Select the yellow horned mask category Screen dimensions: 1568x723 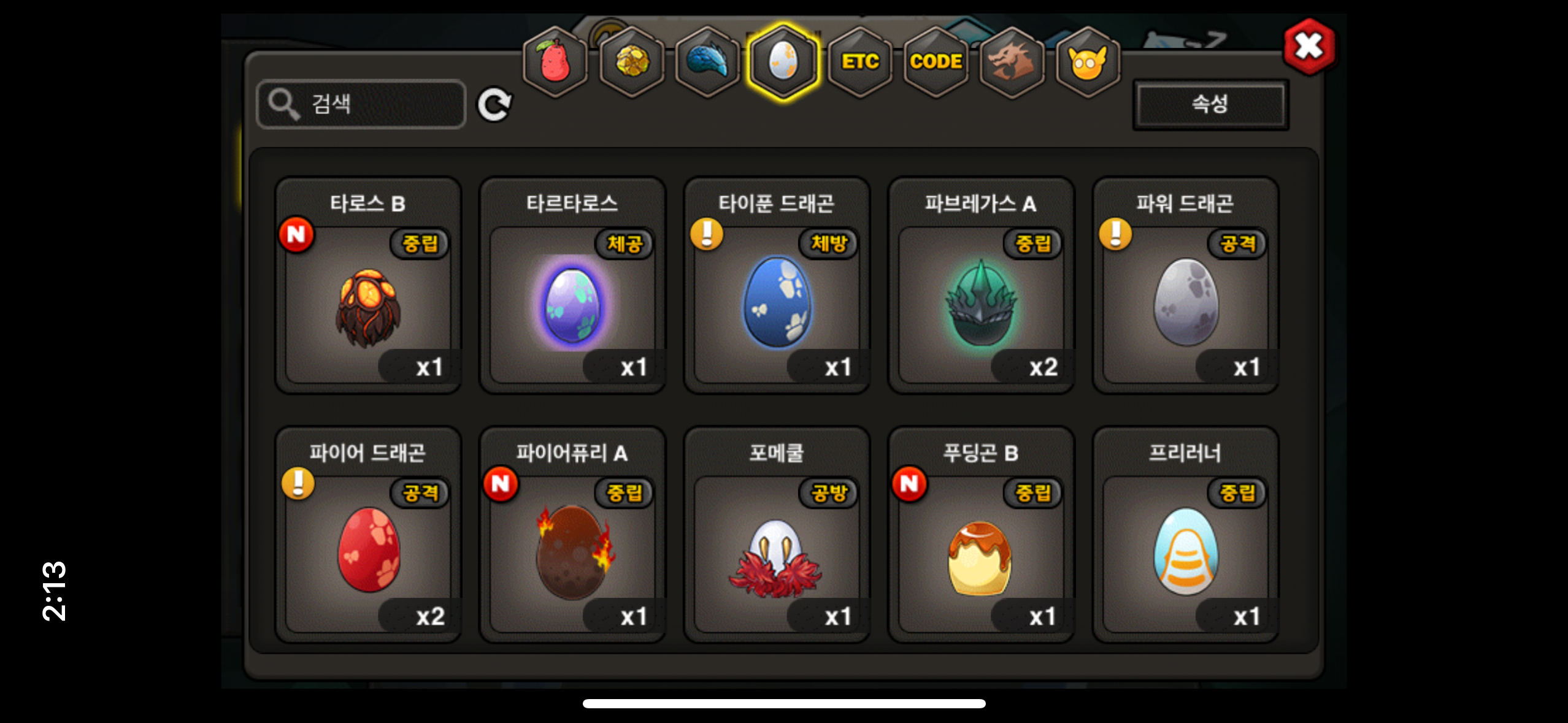tap(1088, 61)
